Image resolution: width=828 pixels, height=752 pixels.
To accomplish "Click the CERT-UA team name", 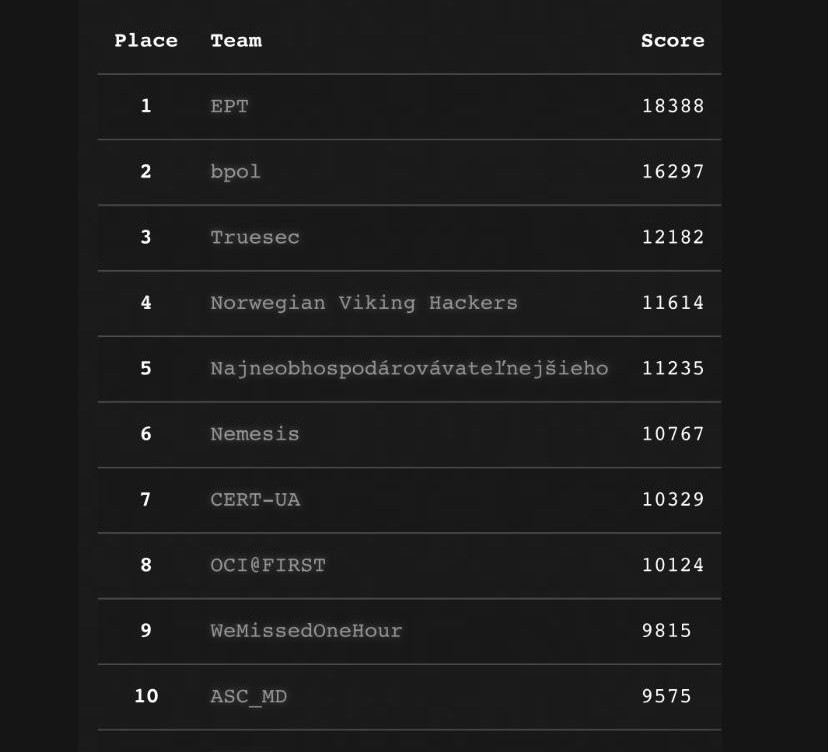I will [255, 499].
